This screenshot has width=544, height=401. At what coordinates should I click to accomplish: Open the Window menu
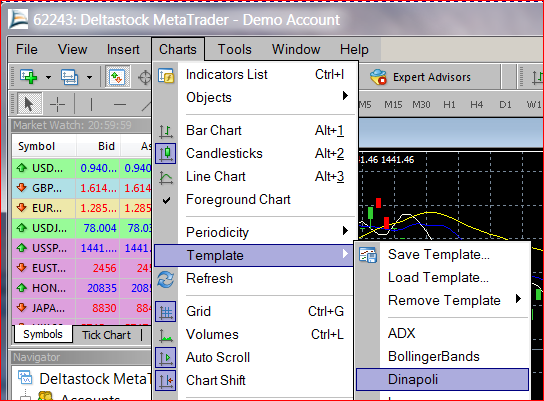(296, 49)
